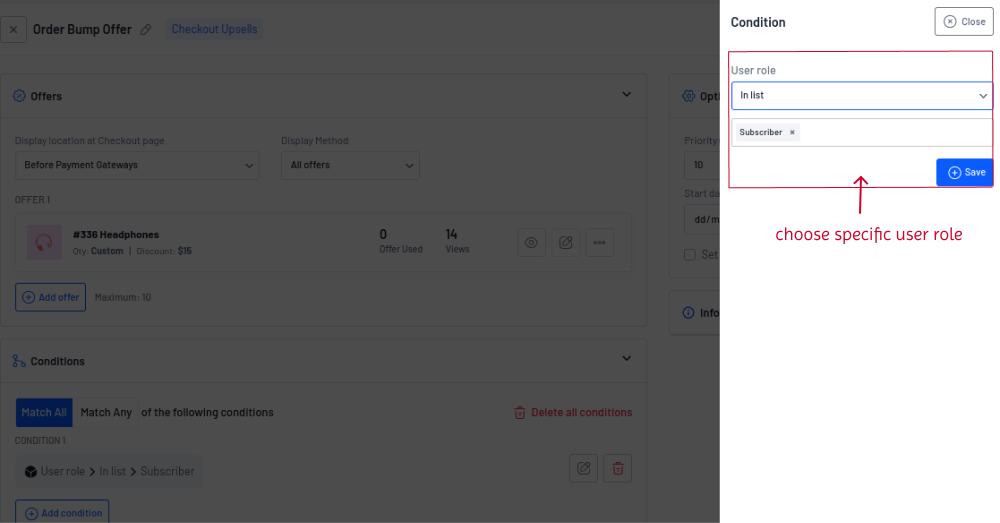Open more options for Headphones offer
This screenshot has width=1000, height=523.
click(x=599, y=242)
